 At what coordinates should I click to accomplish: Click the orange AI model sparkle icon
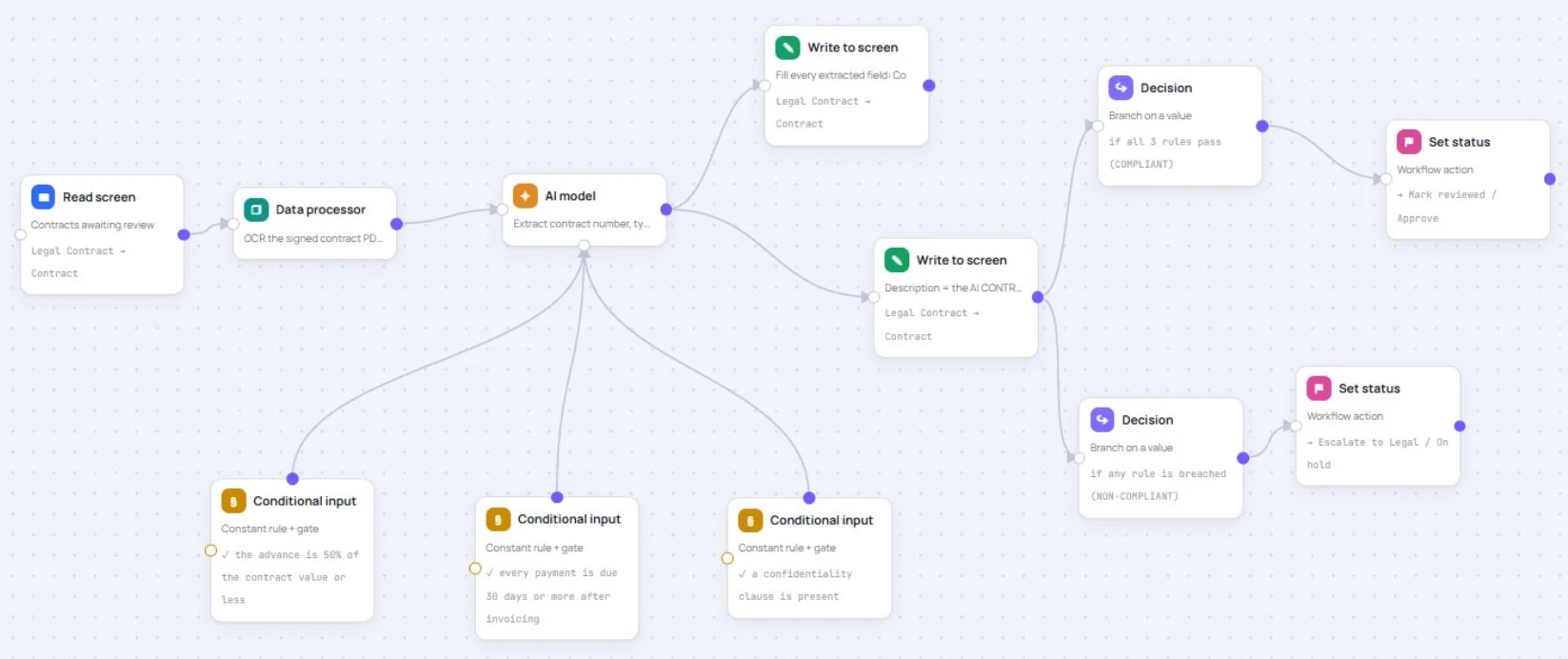coord(526,195)
